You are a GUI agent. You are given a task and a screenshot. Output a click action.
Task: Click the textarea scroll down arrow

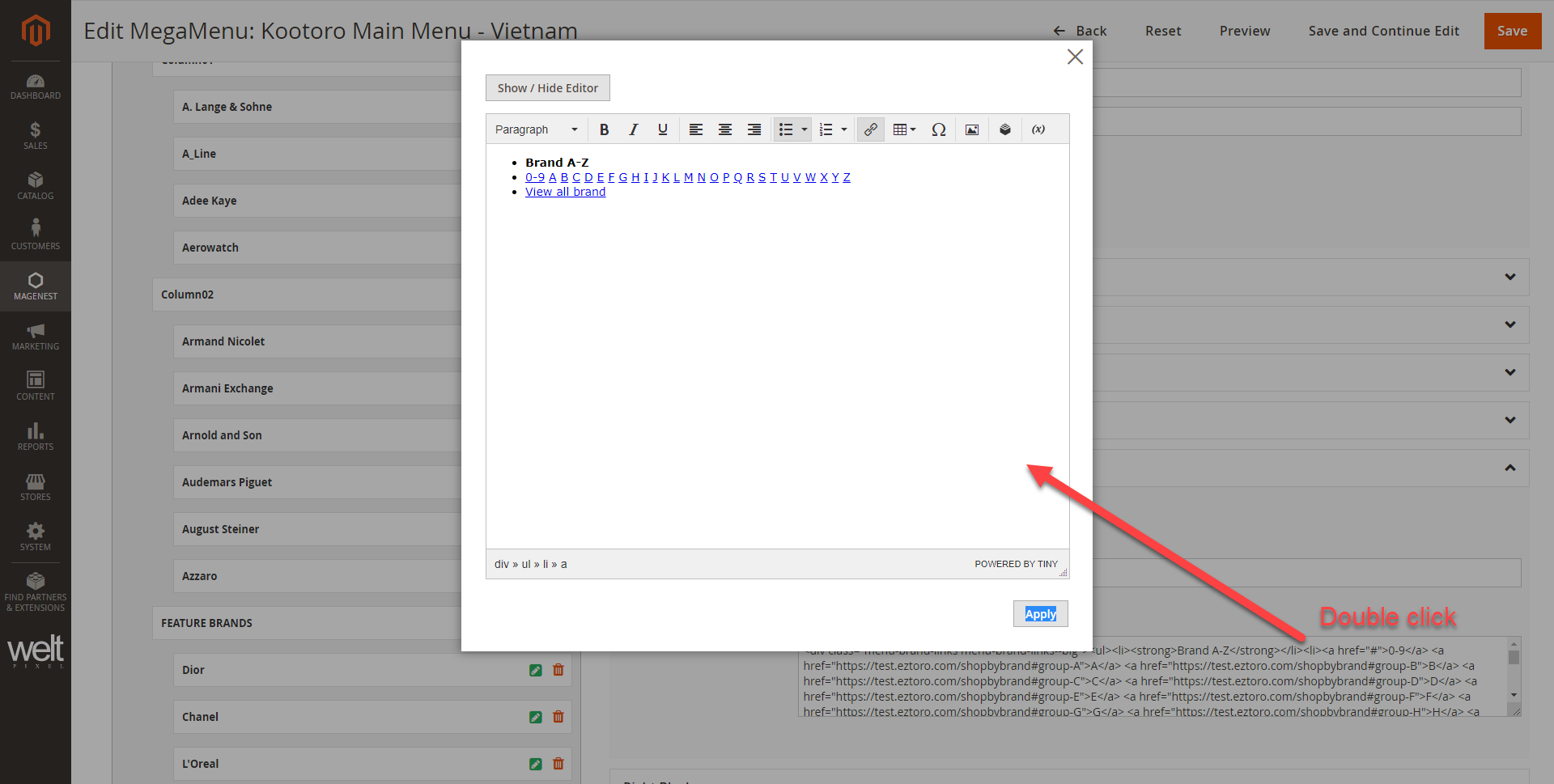click(1514, 695)
